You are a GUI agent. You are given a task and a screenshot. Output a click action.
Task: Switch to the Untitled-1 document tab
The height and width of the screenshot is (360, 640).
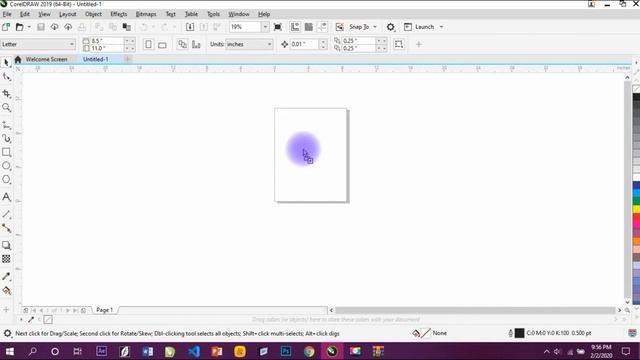[x=96, y=59]
